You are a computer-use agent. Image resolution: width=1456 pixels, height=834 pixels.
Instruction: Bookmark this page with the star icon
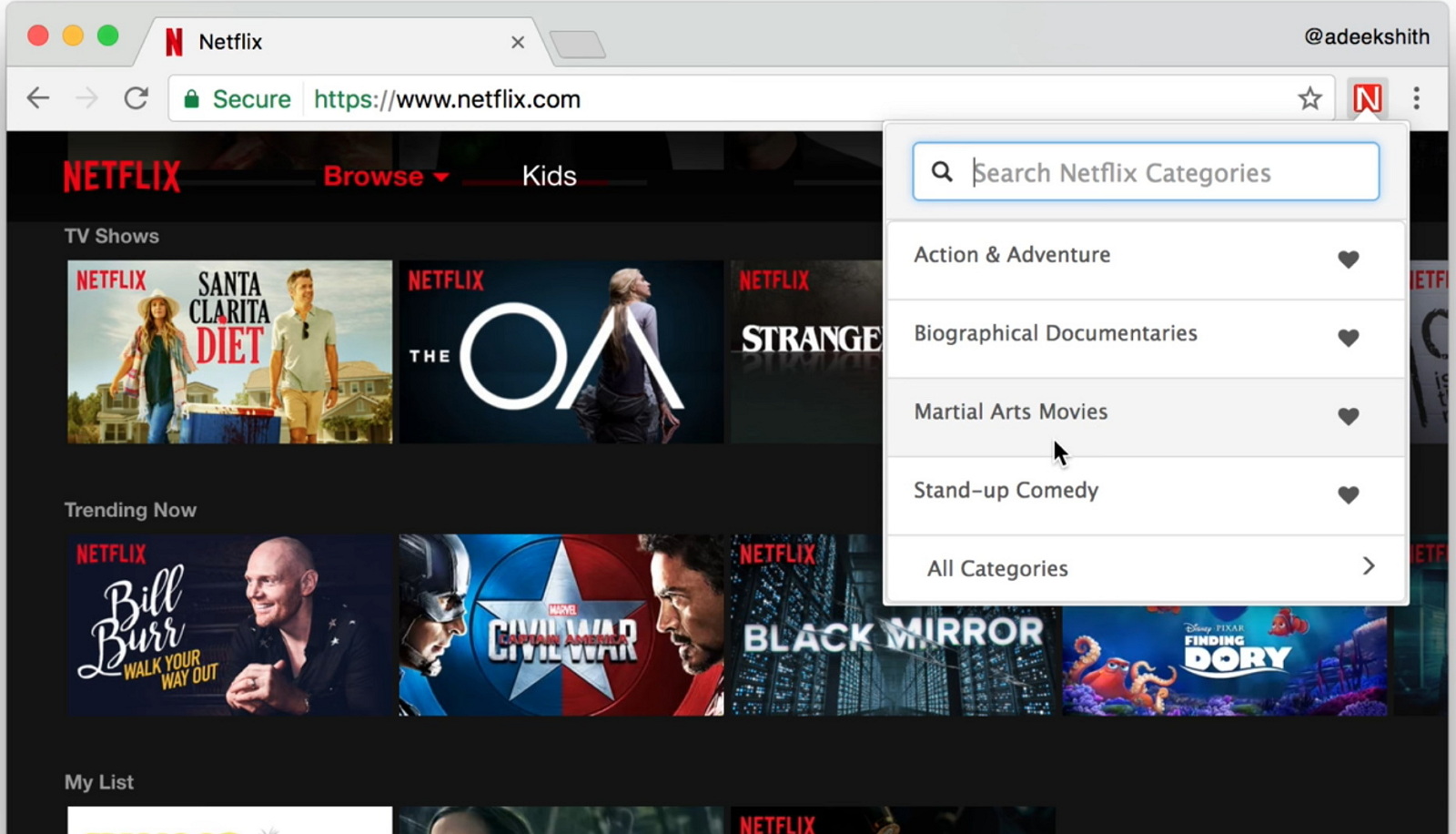pyautogui.click(x=1309, y=98)
